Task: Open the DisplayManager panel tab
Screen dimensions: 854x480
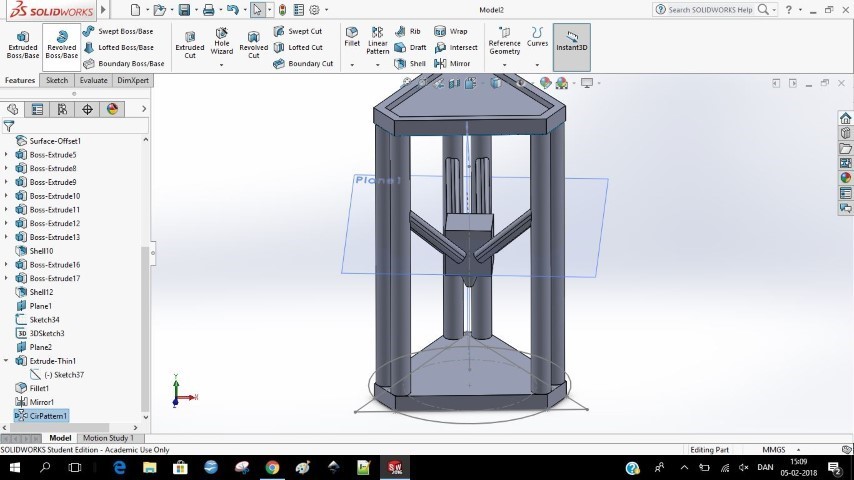Action: [x=112, y=110]
